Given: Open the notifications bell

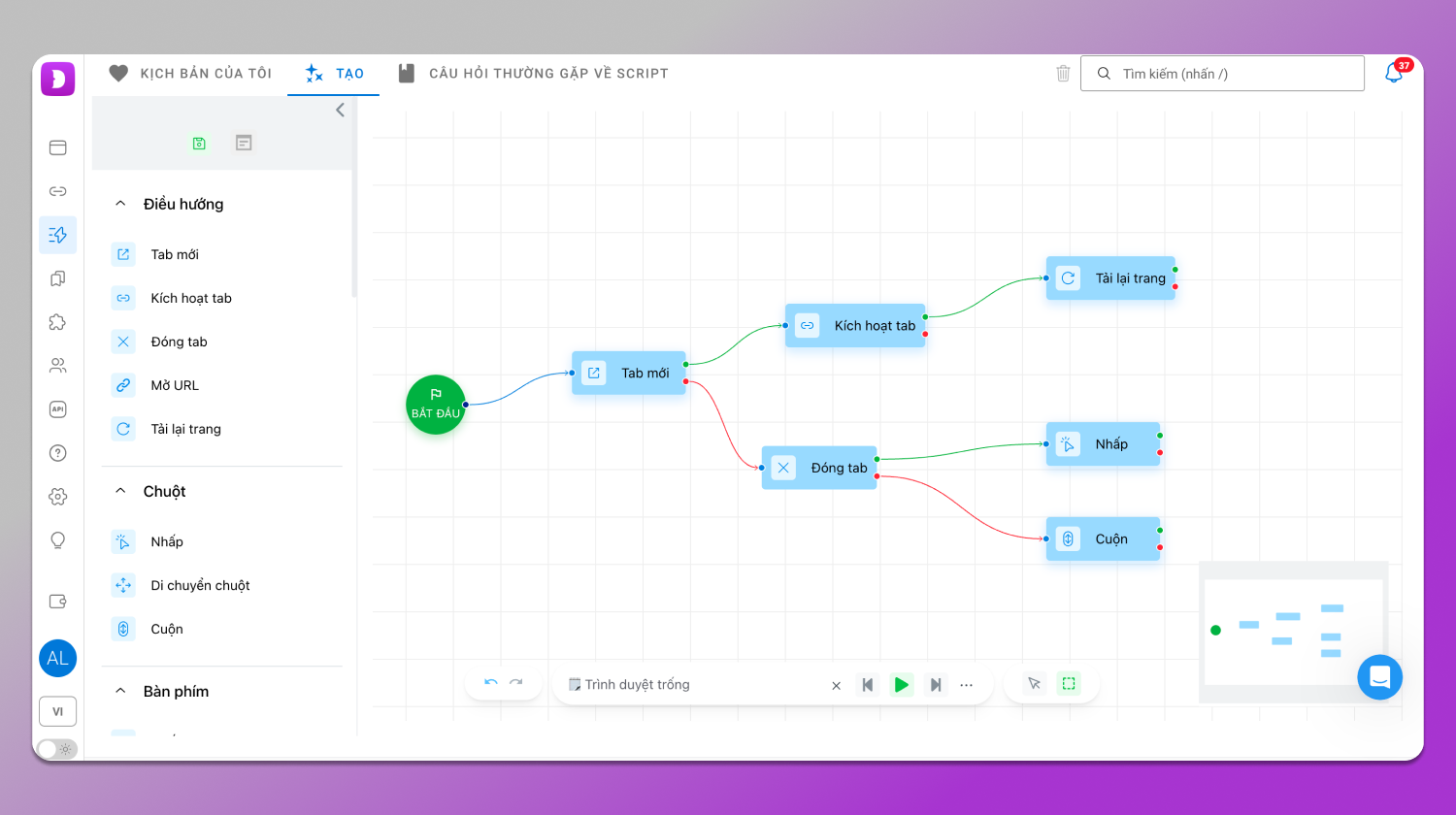Looking at the screenshot, I should pyautogui.click(x=1394, y=74).
